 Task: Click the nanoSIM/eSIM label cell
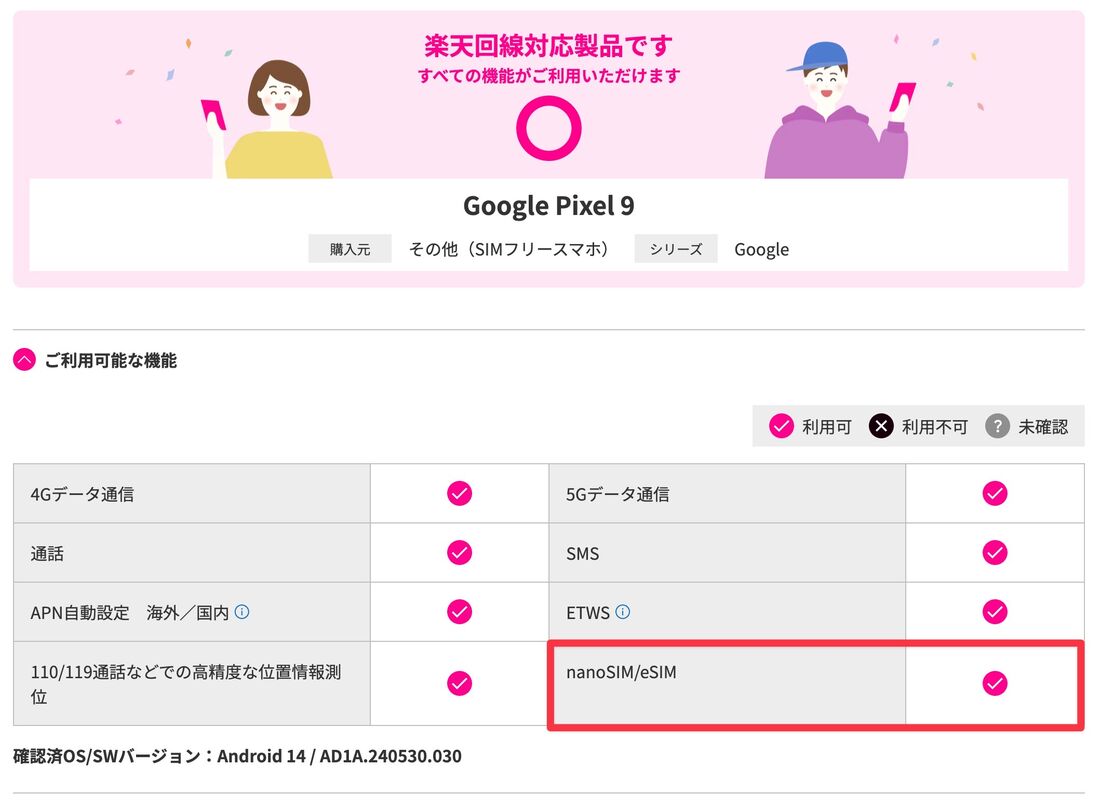pyautogui.click(x=727, y=683)
